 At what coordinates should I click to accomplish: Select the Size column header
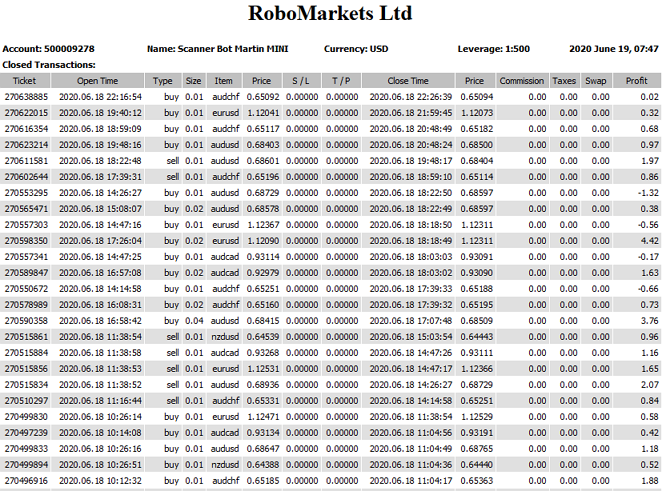(x=193, y=81)
